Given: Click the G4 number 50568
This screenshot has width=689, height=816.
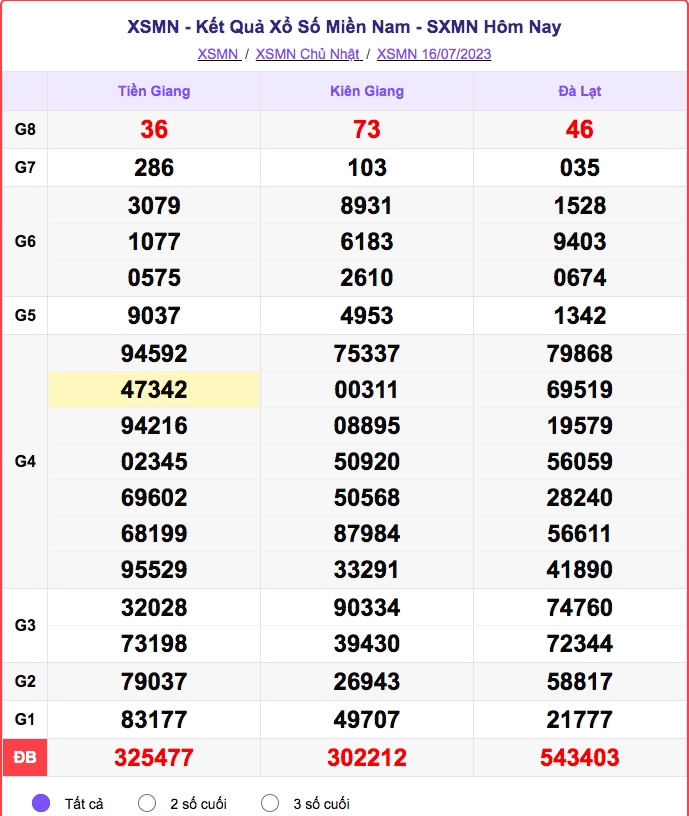Looking at the screenshot, I should 367,498.
